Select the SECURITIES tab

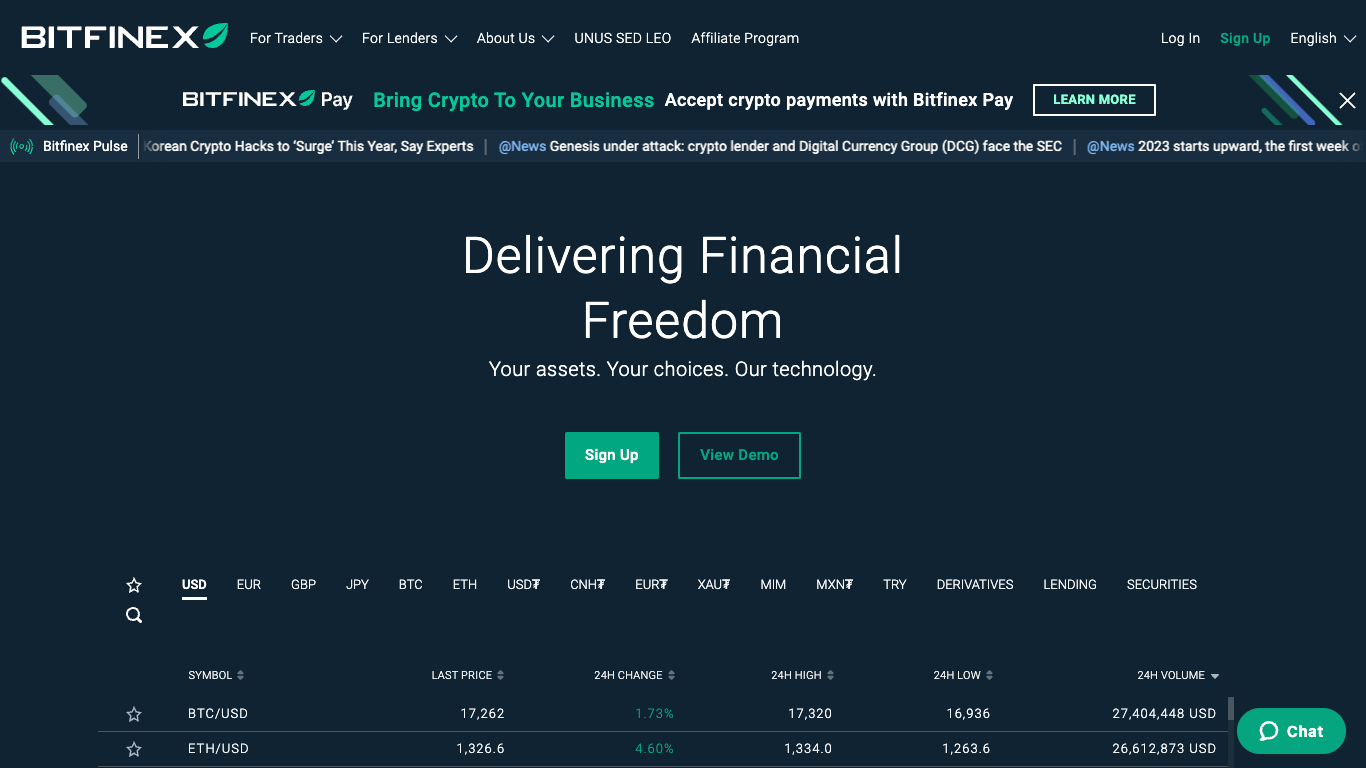(1162, 585)
